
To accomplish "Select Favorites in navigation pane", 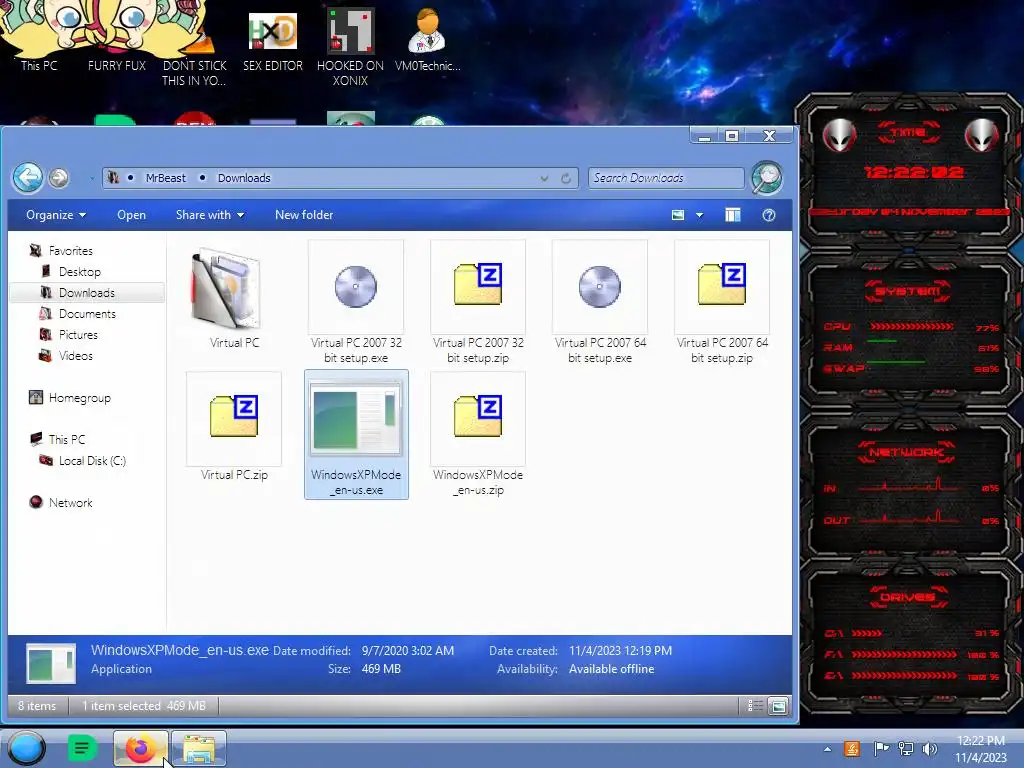I will [x=71, y=251].
